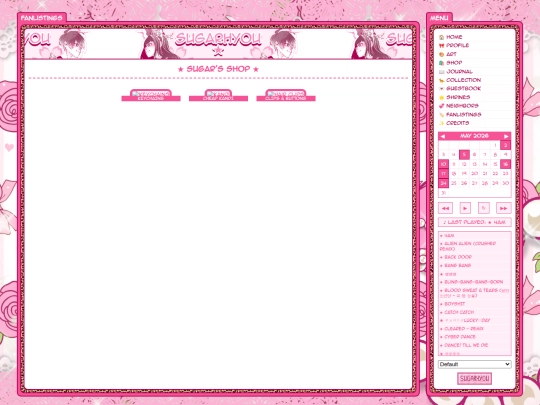This screenshot has width=540, height=405.
Task: Click the palette icon beside Art
Action: pyautogui.click(x=442, y=54)
